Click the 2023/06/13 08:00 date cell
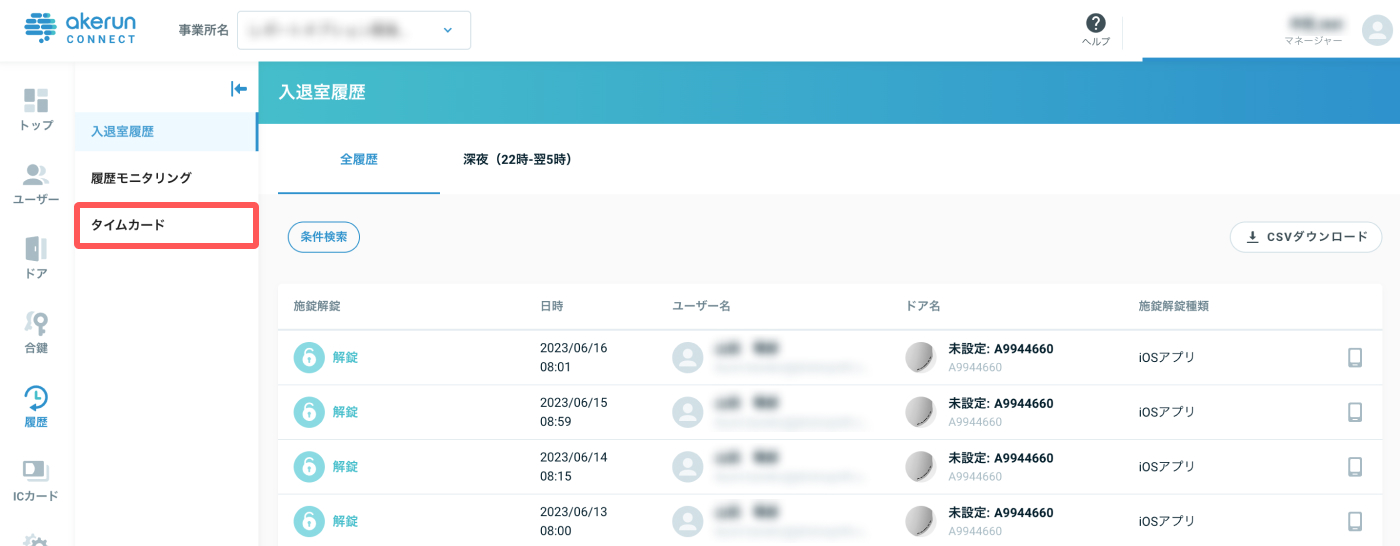 573,521
